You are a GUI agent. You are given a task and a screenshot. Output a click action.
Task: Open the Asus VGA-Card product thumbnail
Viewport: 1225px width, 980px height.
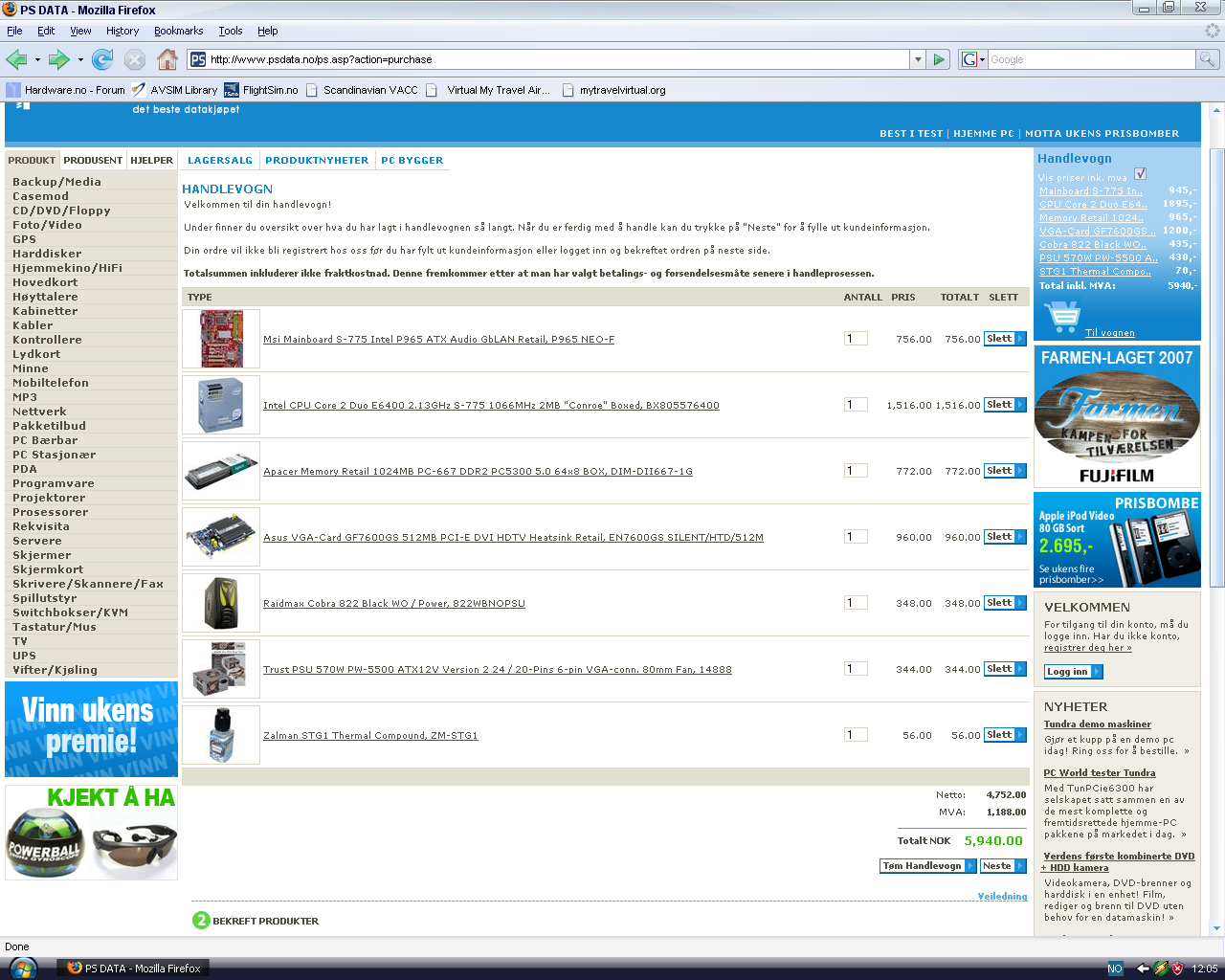click(221, 537)
